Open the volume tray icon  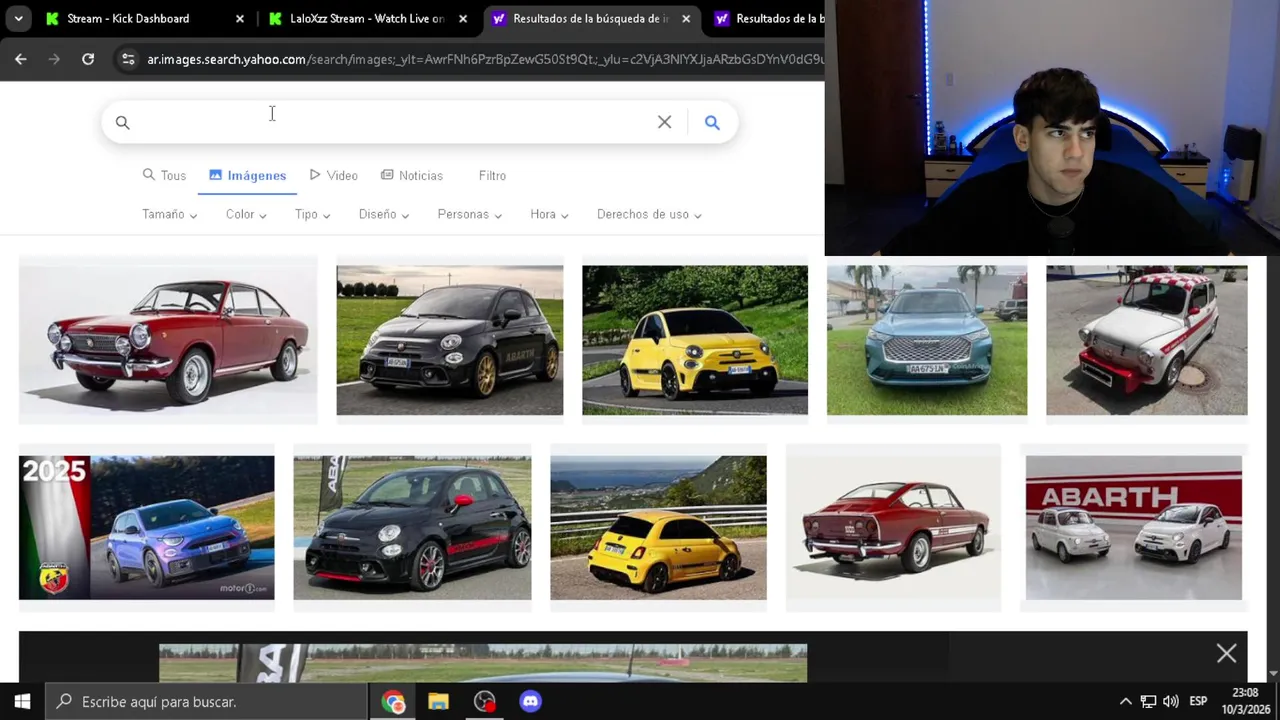[1171, 701]
